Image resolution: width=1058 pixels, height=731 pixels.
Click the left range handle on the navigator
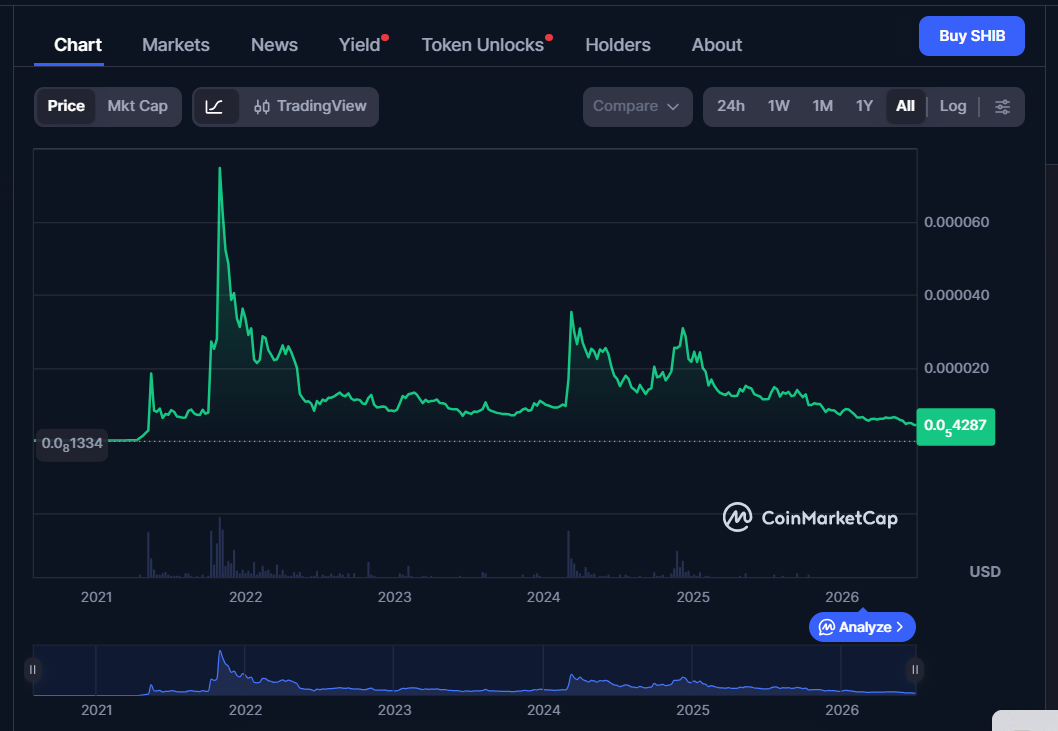point(32,670)
